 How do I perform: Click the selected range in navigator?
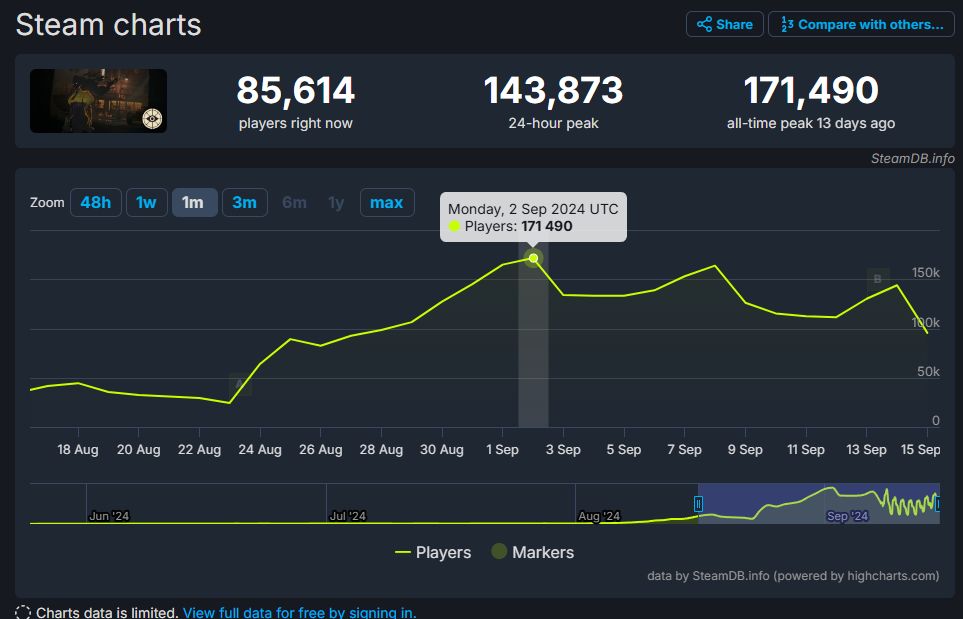click(x=819, y=504)
